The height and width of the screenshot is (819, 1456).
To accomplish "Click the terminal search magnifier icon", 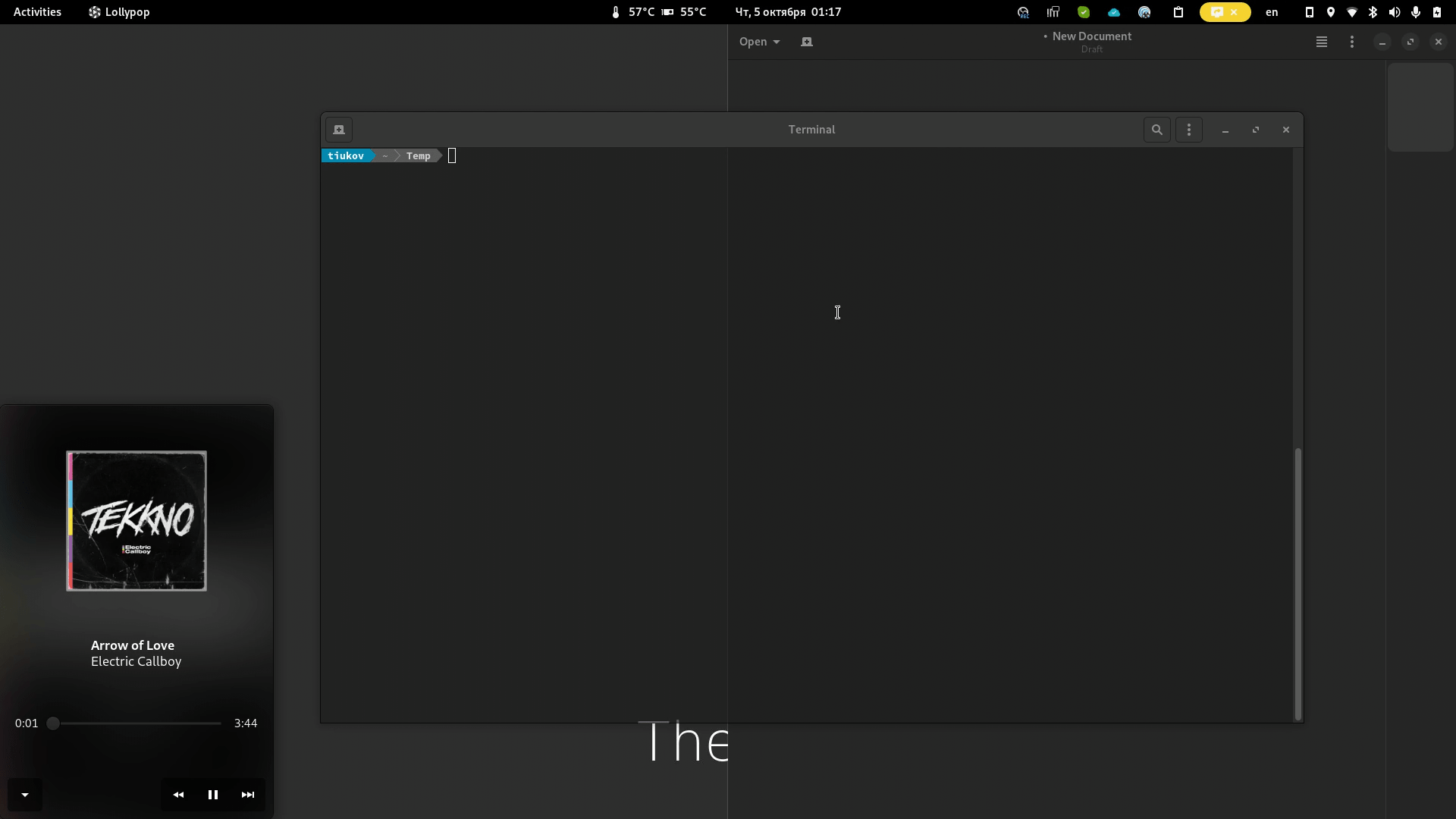I will point(1156,130).
